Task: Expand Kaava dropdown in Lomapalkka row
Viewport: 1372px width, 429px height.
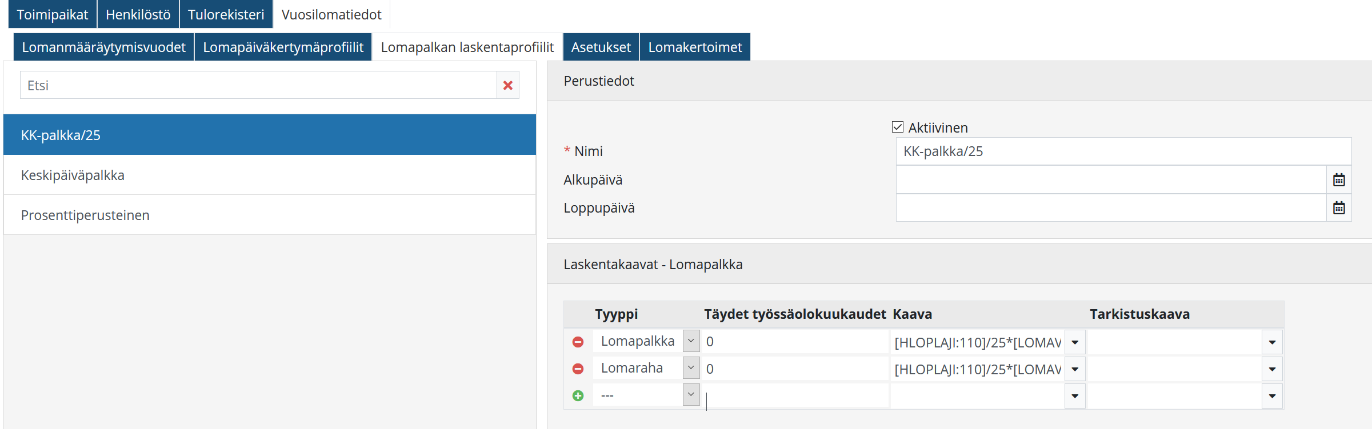Action: [x=1074, y=342]
